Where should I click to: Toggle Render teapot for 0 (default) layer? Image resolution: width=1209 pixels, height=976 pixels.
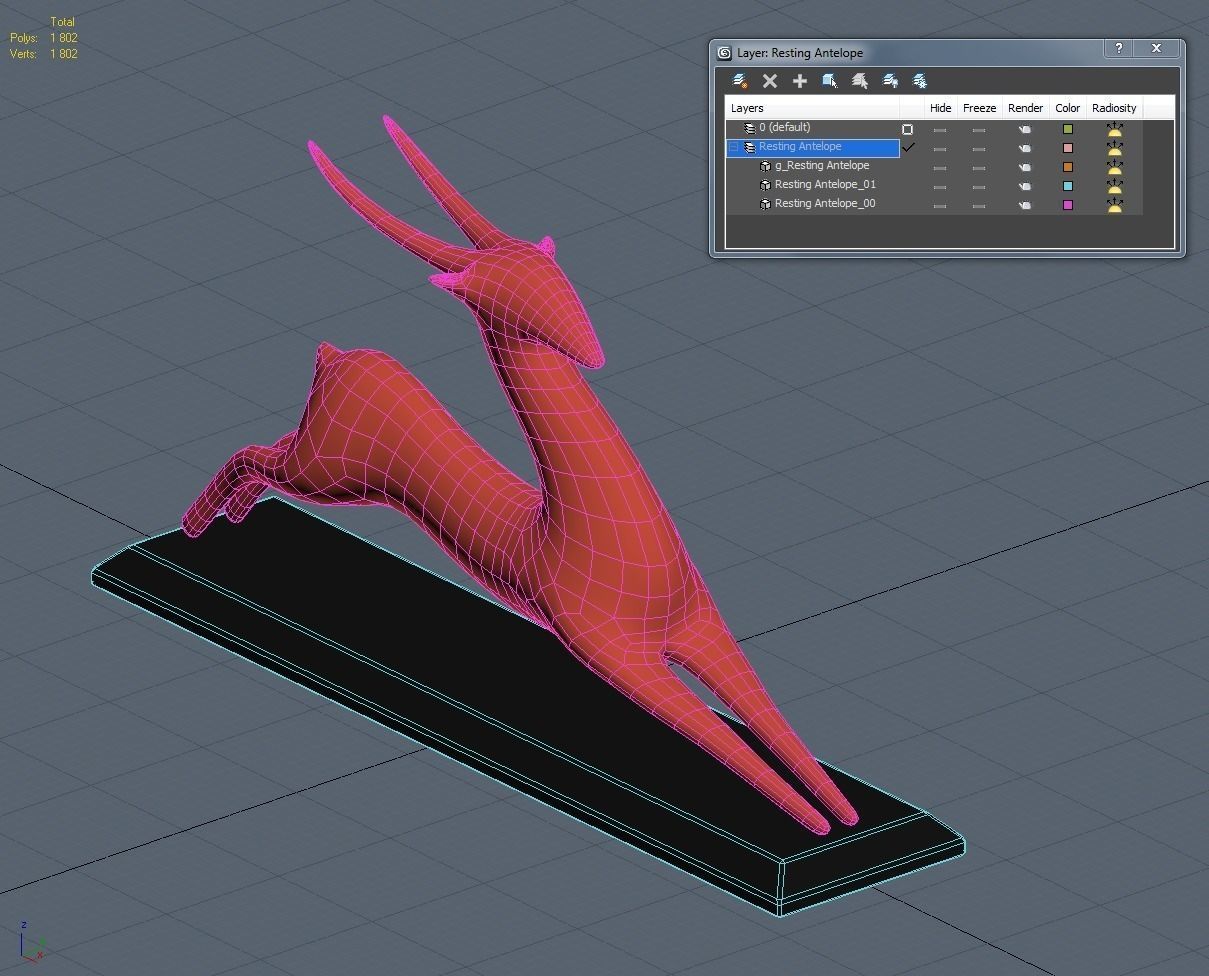tap(1025, 130)
